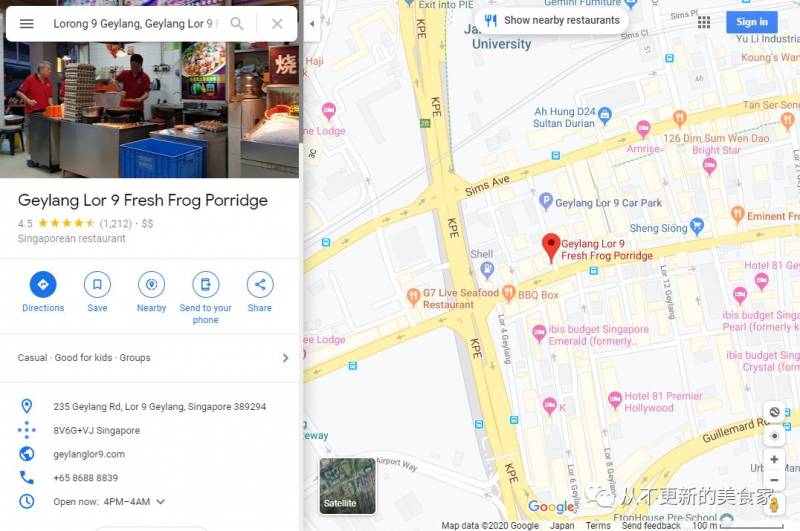Switch to Satellite map view
This screenshot has width=800, height=531.
(x=347, y=486)
